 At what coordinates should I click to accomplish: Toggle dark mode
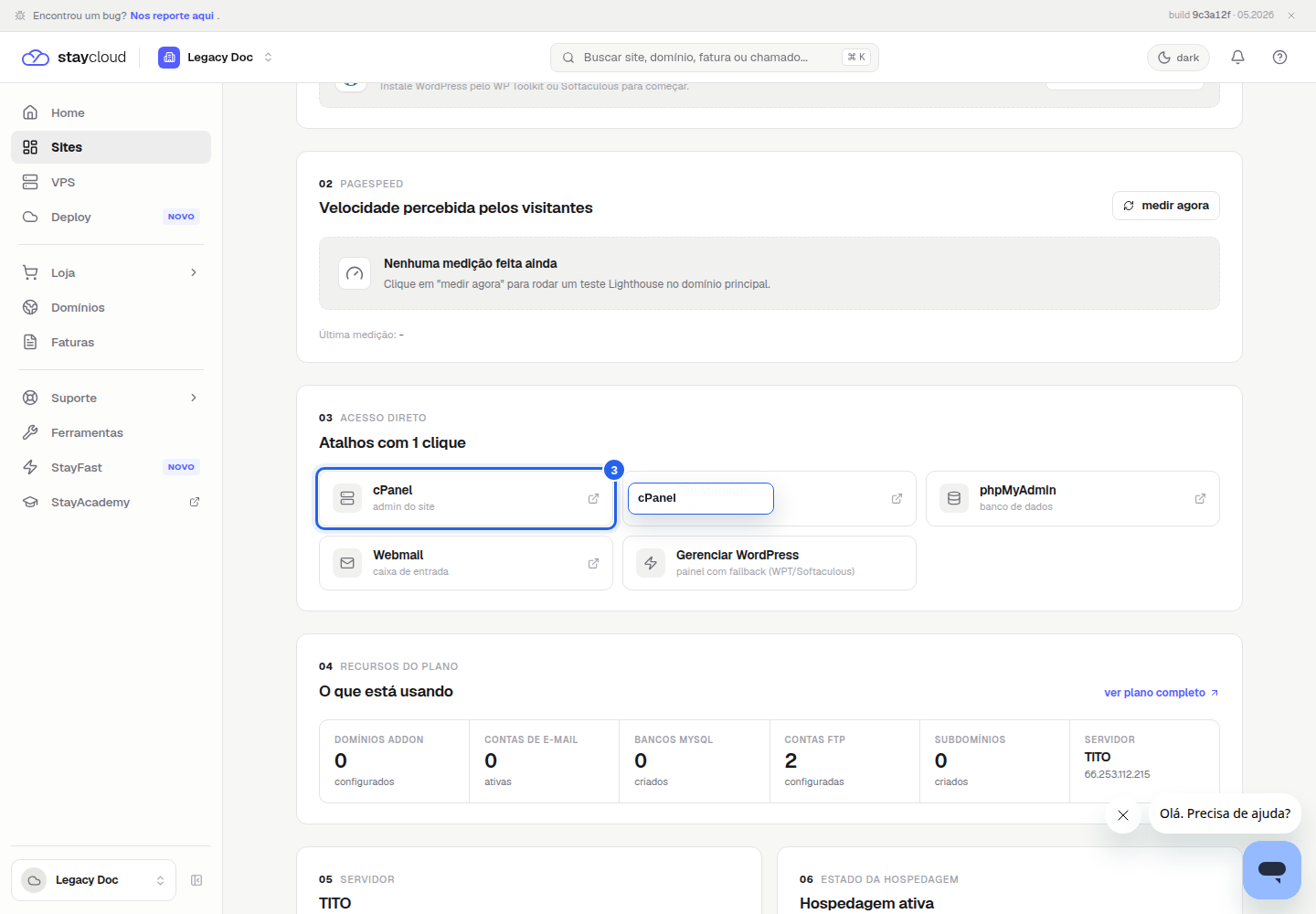(x=1178, y=58)
